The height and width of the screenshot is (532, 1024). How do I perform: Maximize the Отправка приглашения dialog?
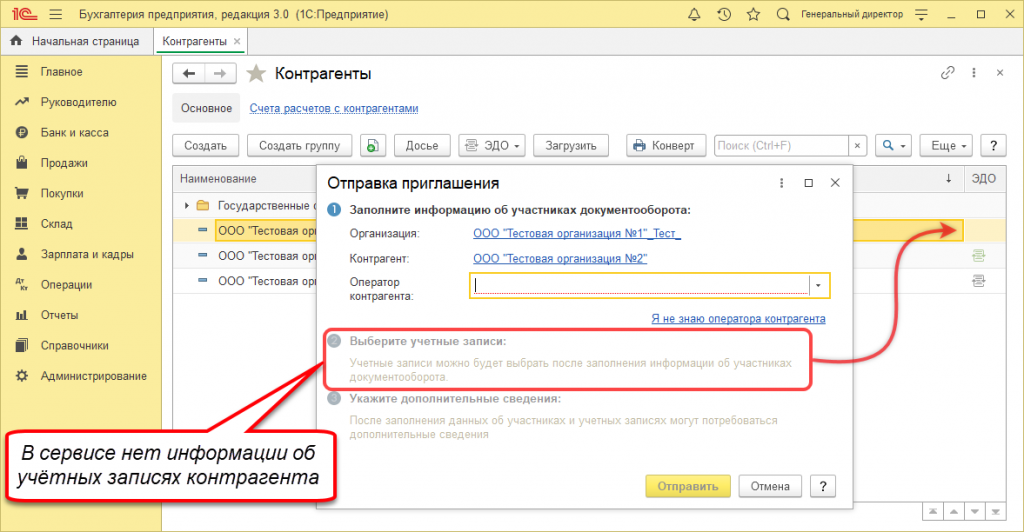[808, 183]
